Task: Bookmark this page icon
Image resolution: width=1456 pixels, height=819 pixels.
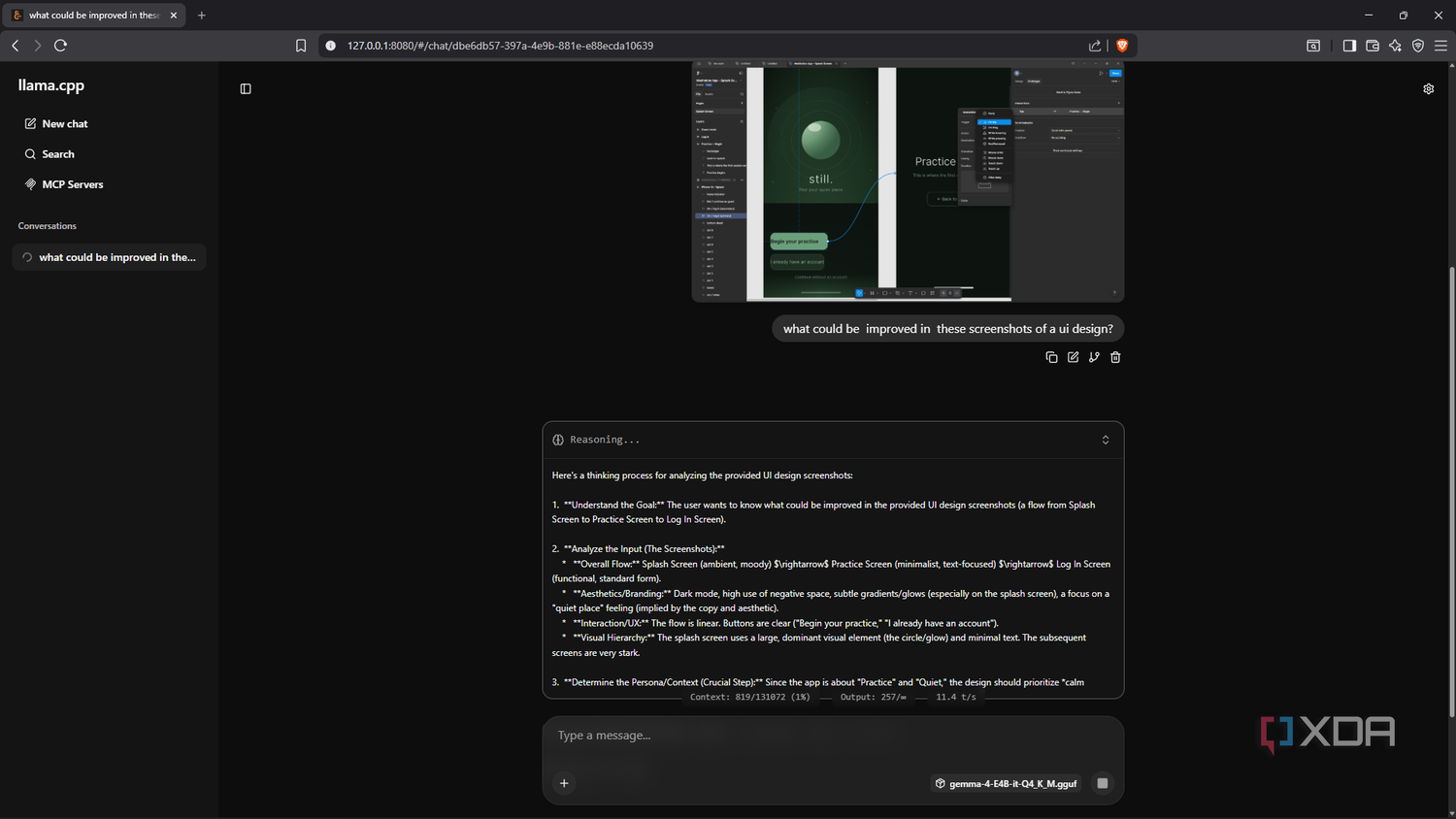Action: point(301,46)
